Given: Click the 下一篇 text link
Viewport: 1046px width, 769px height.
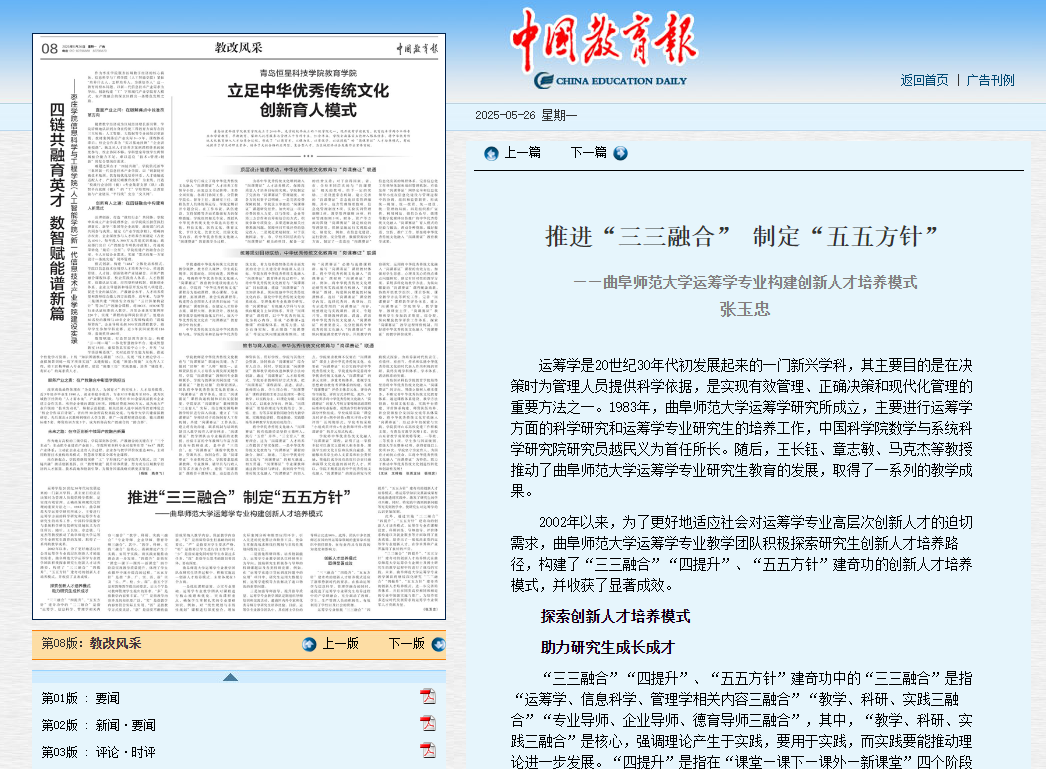Looking at the screenshot, I should pyautogui.click(x=588, y=153).
